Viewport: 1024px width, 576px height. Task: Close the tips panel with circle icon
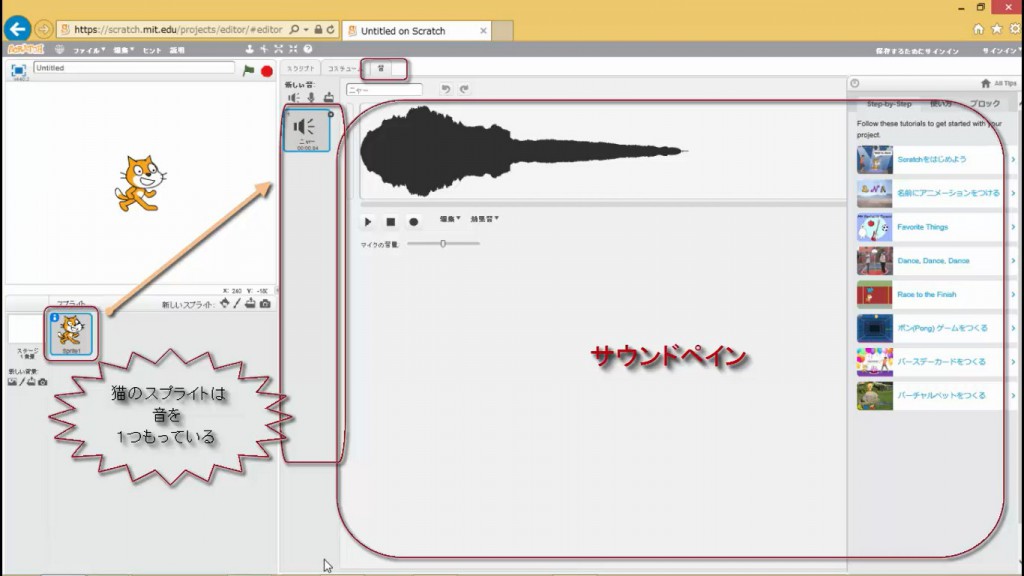(x=855, y=83)
